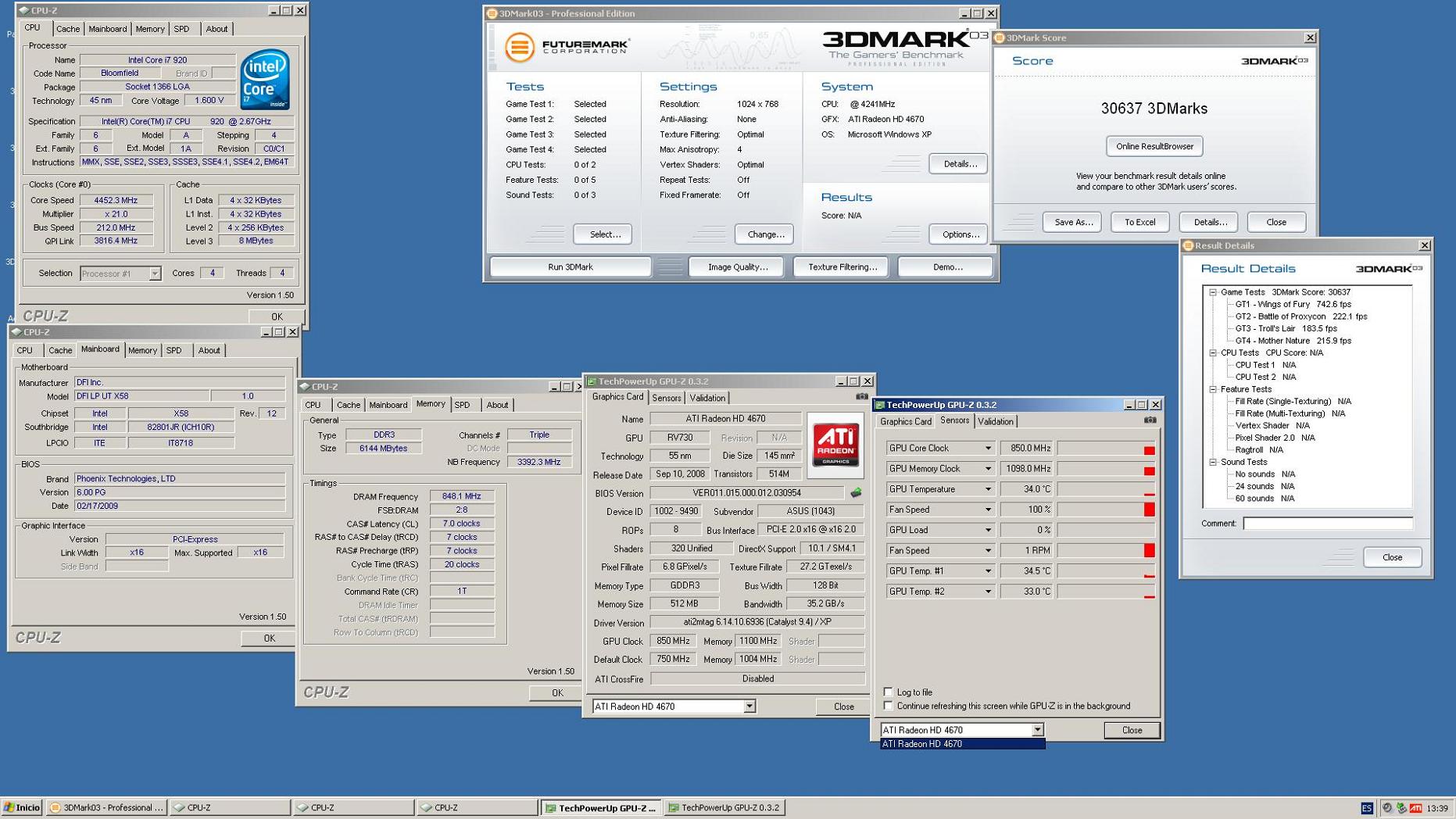This screenshot has width=1456, height=819.
Task: Open the GPU Temp. #2 sensor dropdown
Action: (988, 592)
